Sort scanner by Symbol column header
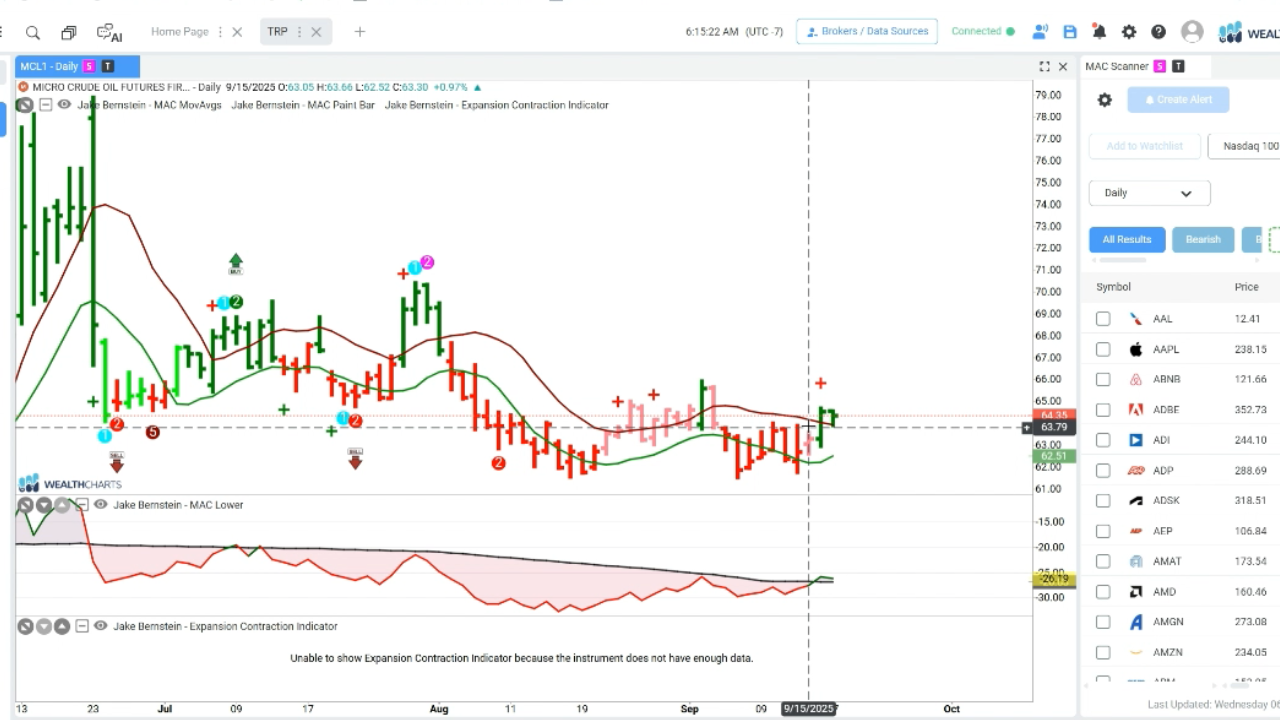This screenshot has width=1280, height=720. point(1113,287)
